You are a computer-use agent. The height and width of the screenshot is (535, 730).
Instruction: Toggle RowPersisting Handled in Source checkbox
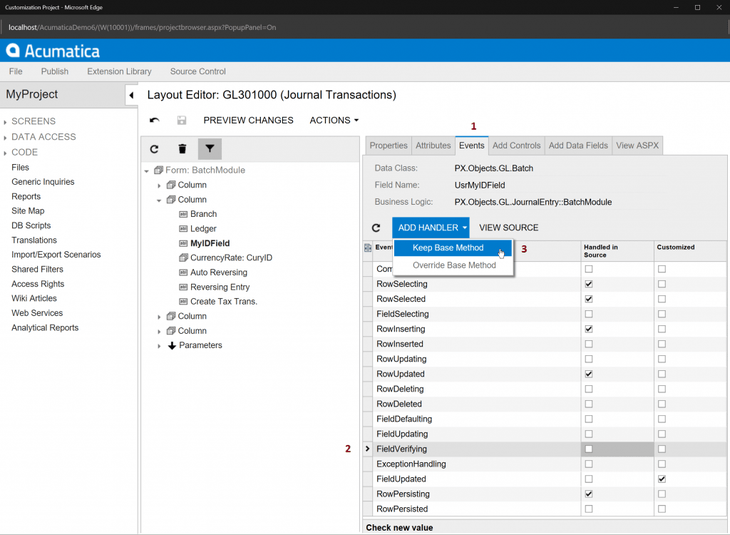[588, 494]
